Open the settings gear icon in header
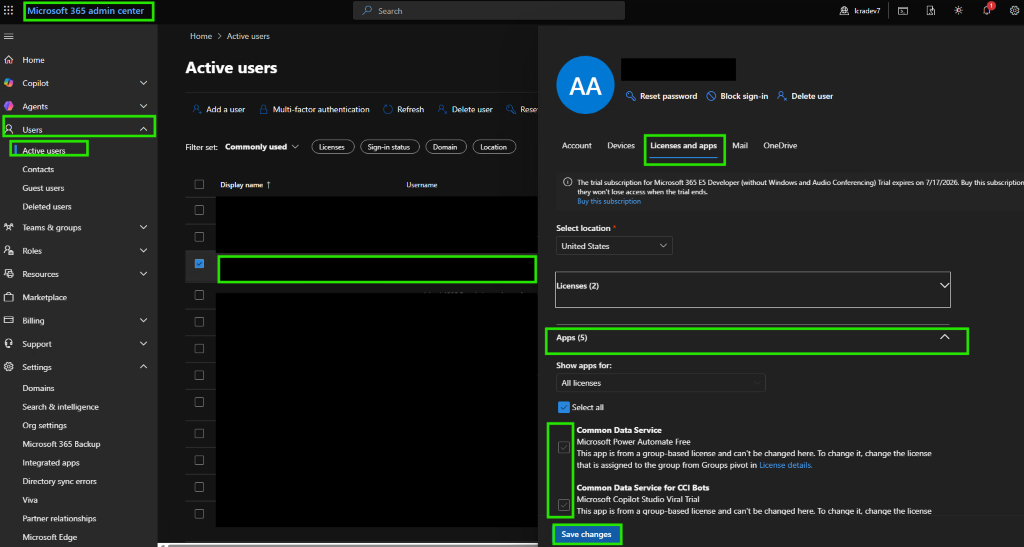The image size is (1024, 547). coord(1014,10)
